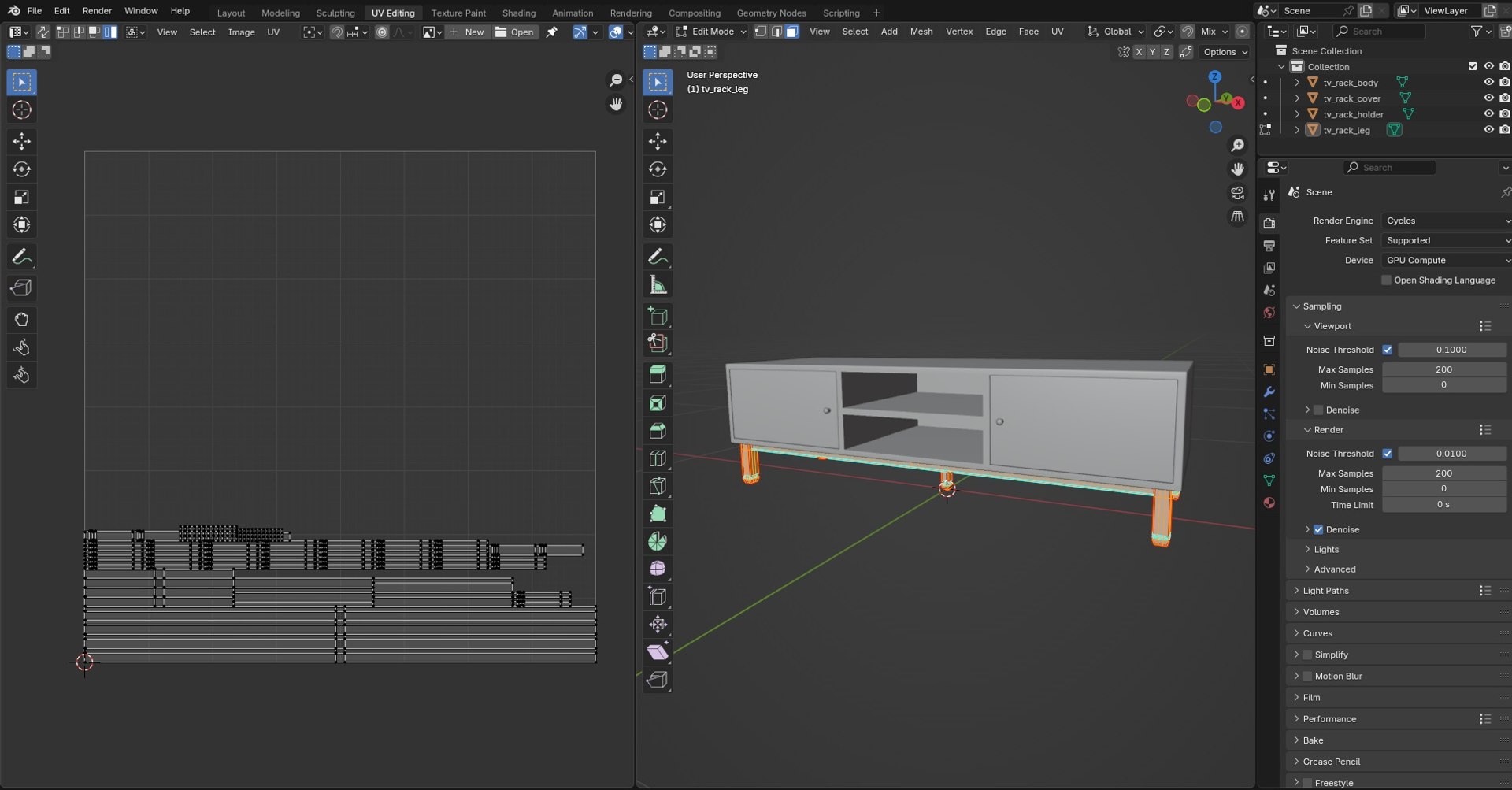The image size is (1512, 790).
Task: Select the Edge Slide tool
Action: coord(658,596)
